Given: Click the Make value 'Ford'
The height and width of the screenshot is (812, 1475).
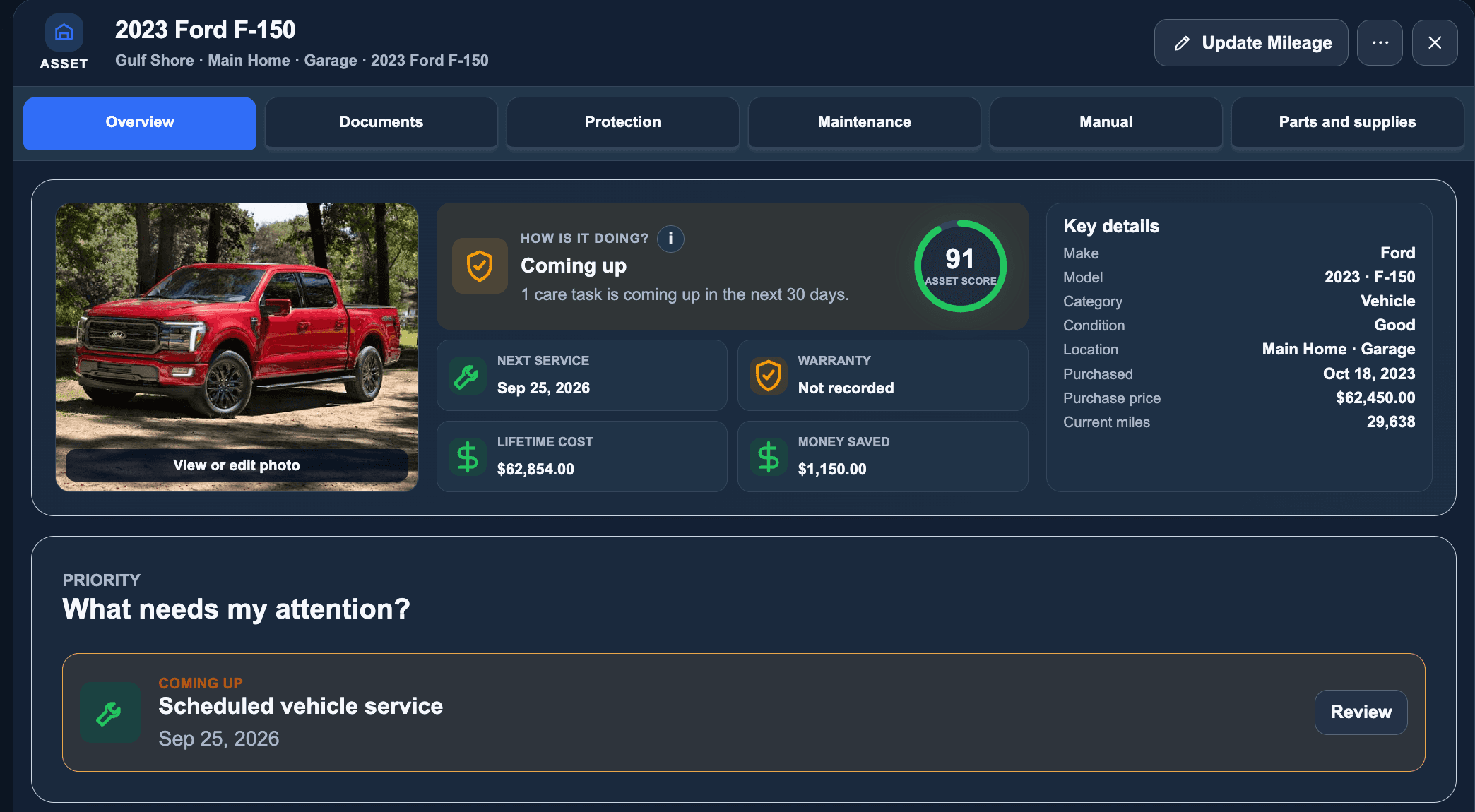Looking at the screenshot, I should point(1398,253).
